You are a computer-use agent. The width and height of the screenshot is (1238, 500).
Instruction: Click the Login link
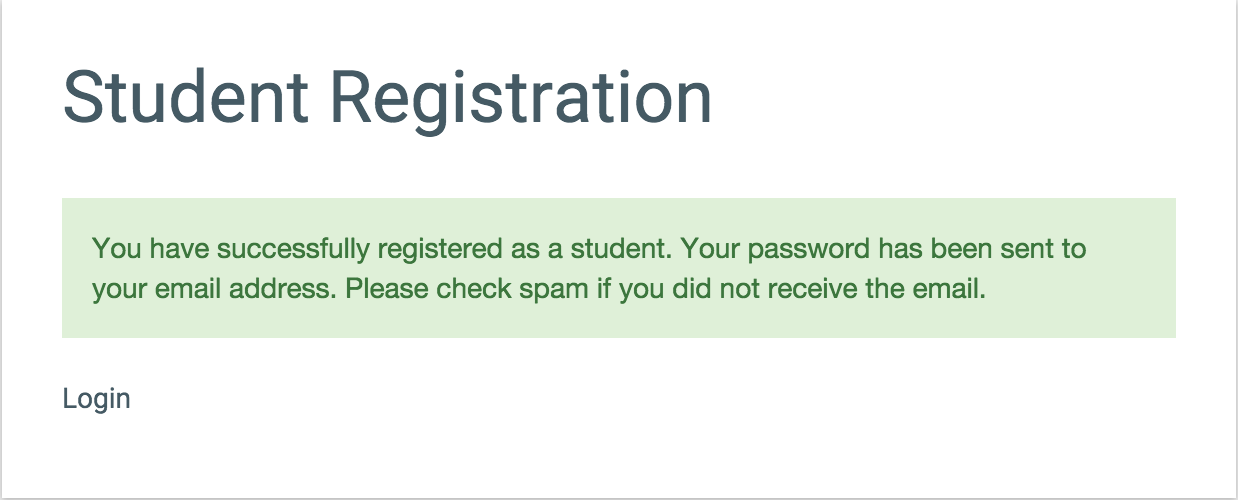tap(96, 399)
